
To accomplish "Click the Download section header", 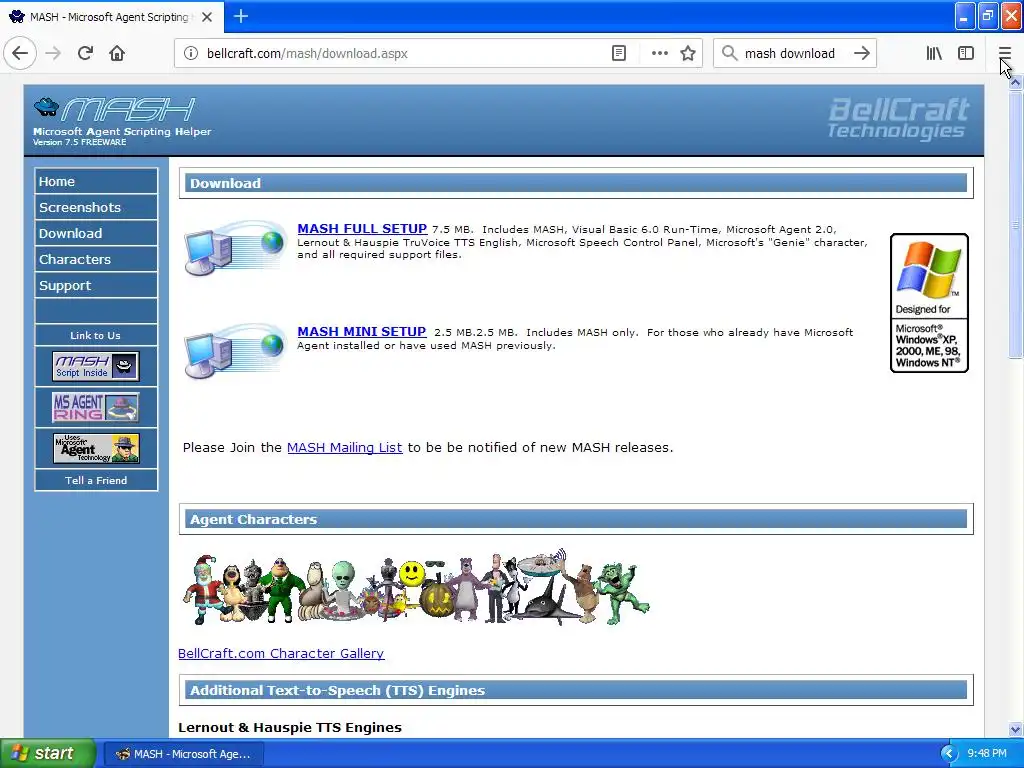I will click(x=576, y=183).
